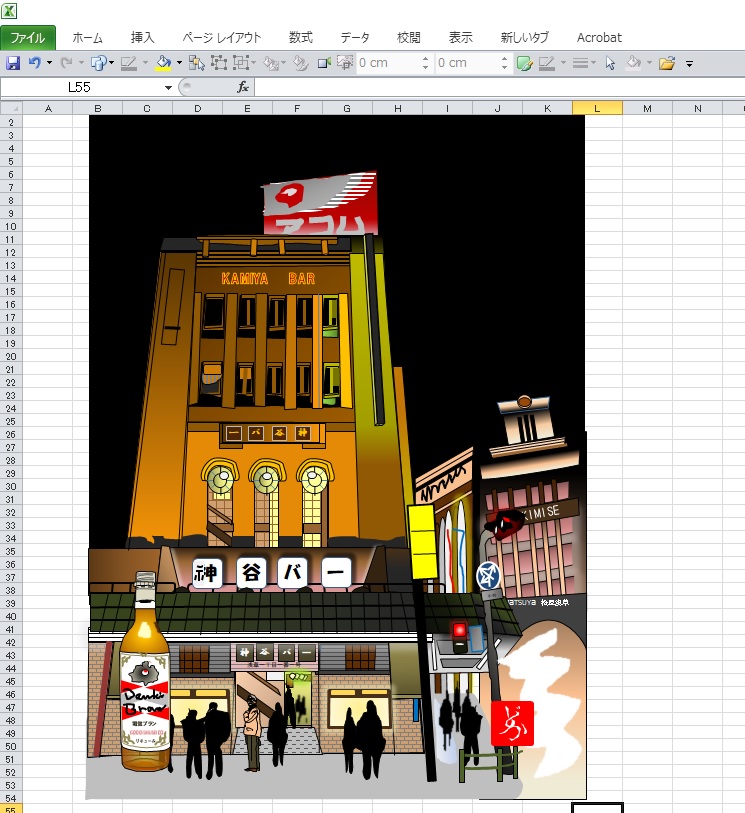Click the Crop picture icon
This screenshot has height=813, width=745.
[345, 63]
